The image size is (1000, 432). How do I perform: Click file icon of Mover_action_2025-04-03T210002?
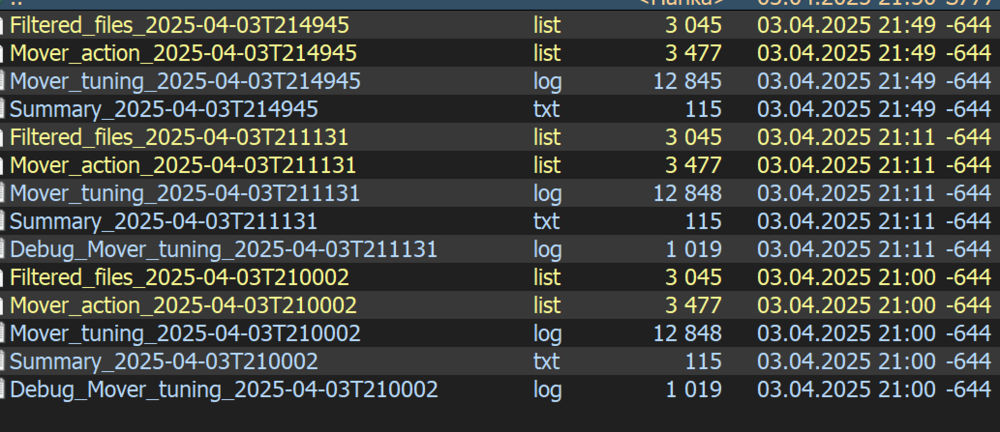click(3, 306)
